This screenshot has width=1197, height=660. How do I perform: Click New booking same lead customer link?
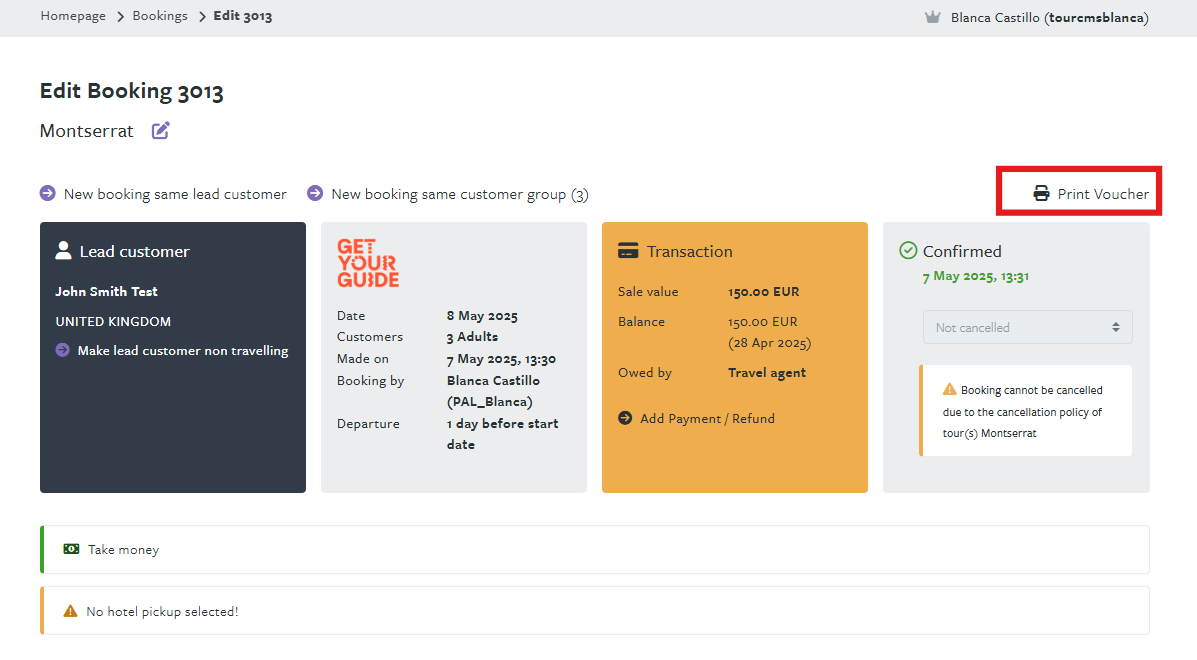click(x=175, y=194)
